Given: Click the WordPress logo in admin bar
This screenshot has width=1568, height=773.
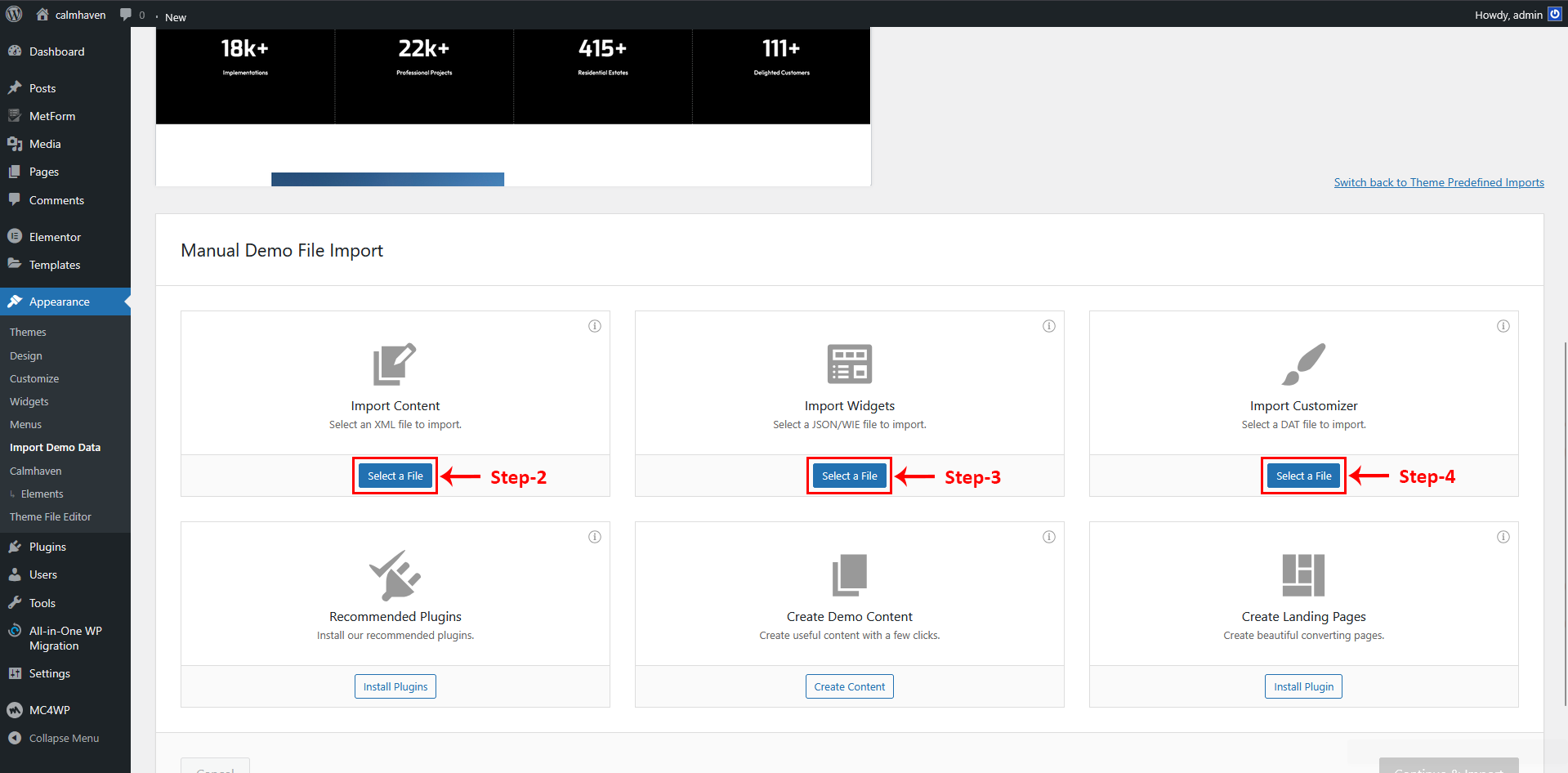Looking at the screenshot, I should [14, 14].
